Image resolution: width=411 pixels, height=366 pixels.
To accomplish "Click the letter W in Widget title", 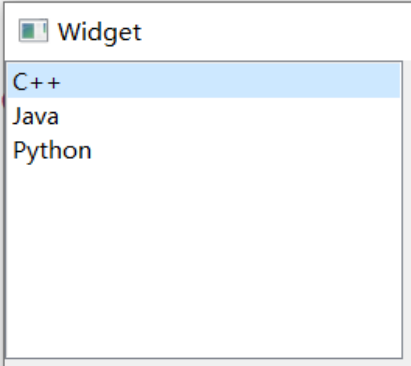I will point(69,32).
